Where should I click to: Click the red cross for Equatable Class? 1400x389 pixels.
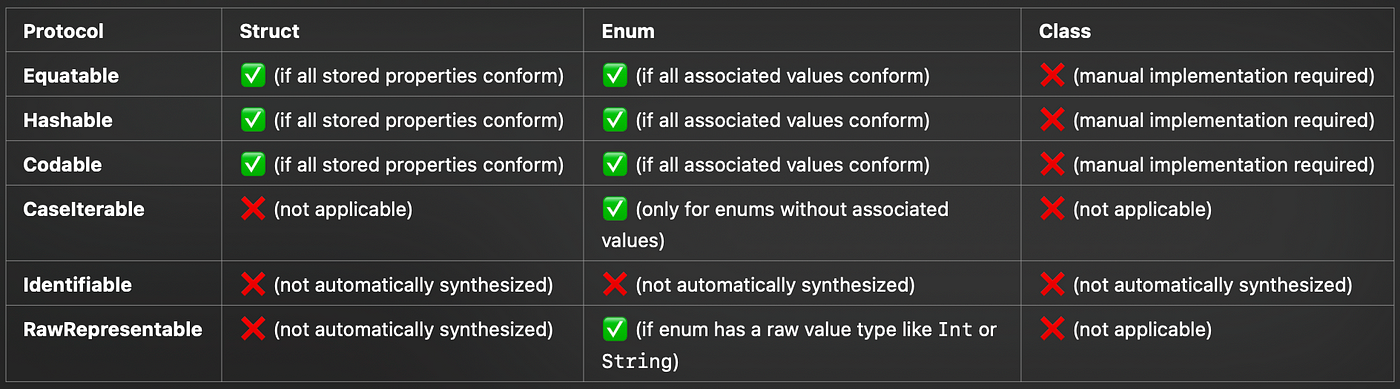coord(1052,76)
